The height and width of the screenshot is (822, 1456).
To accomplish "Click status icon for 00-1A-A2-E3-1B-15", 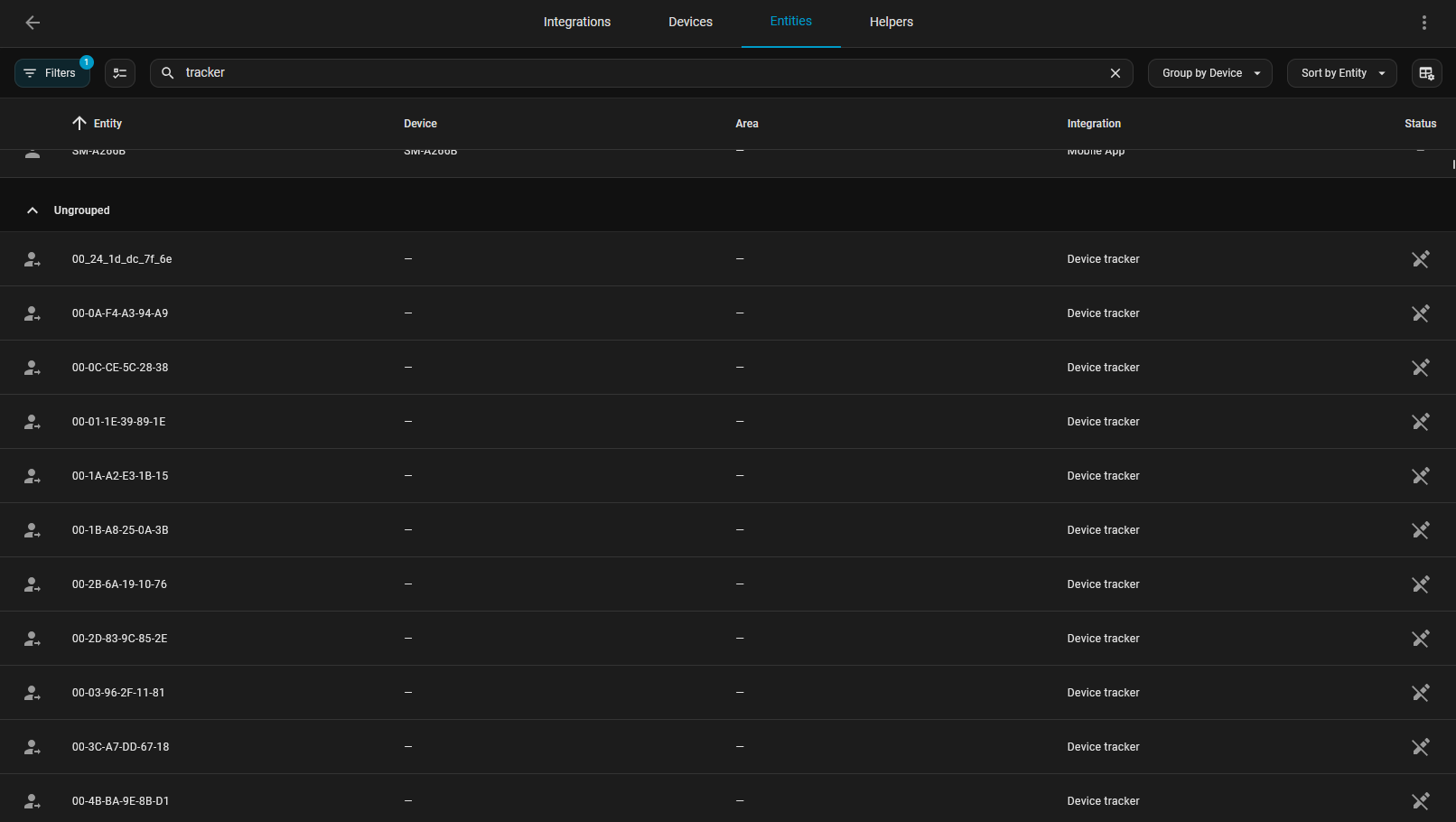I will click(x=1420, y=476).
